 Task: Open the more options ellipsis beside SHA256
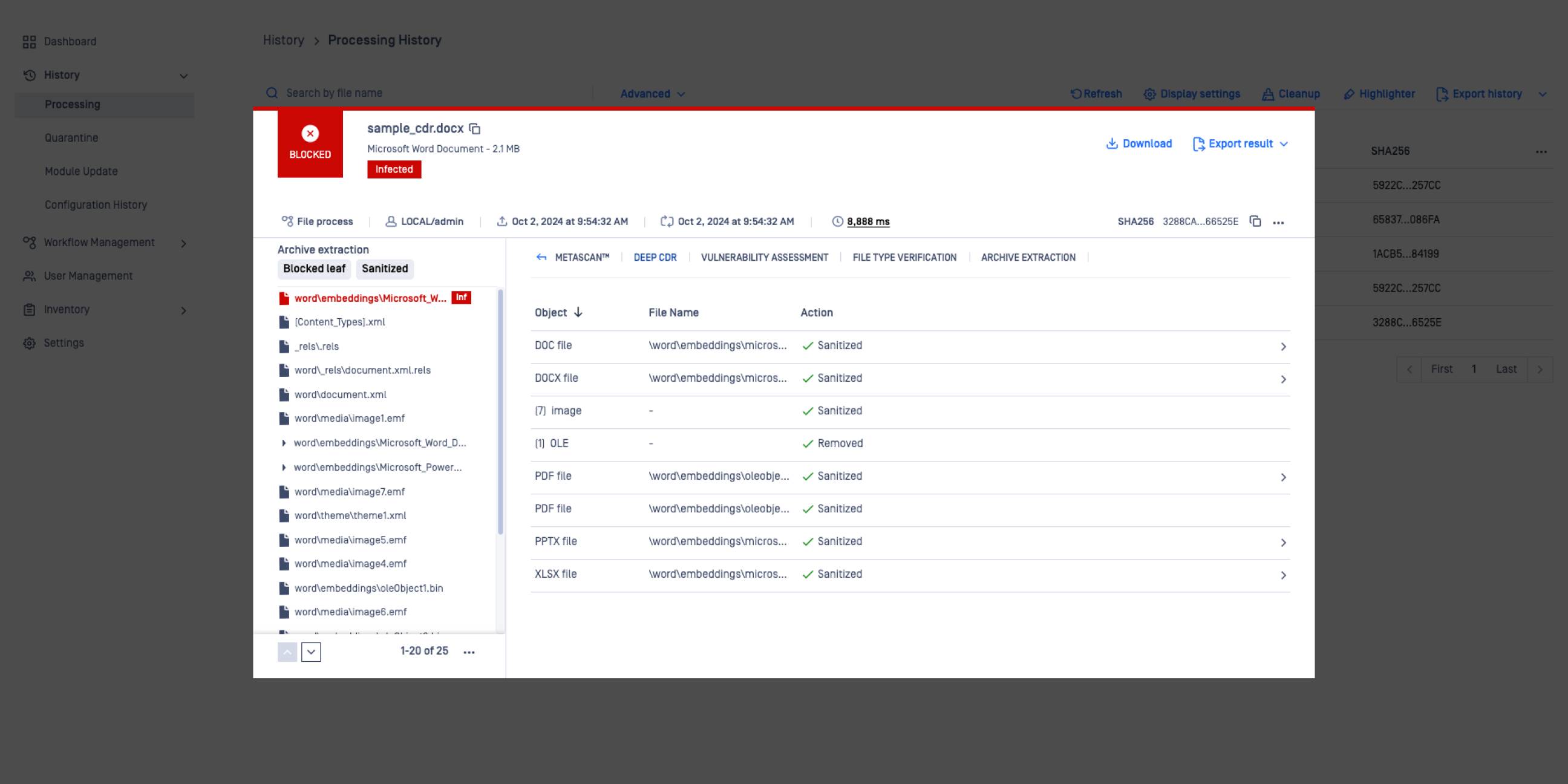(1278, 223)
